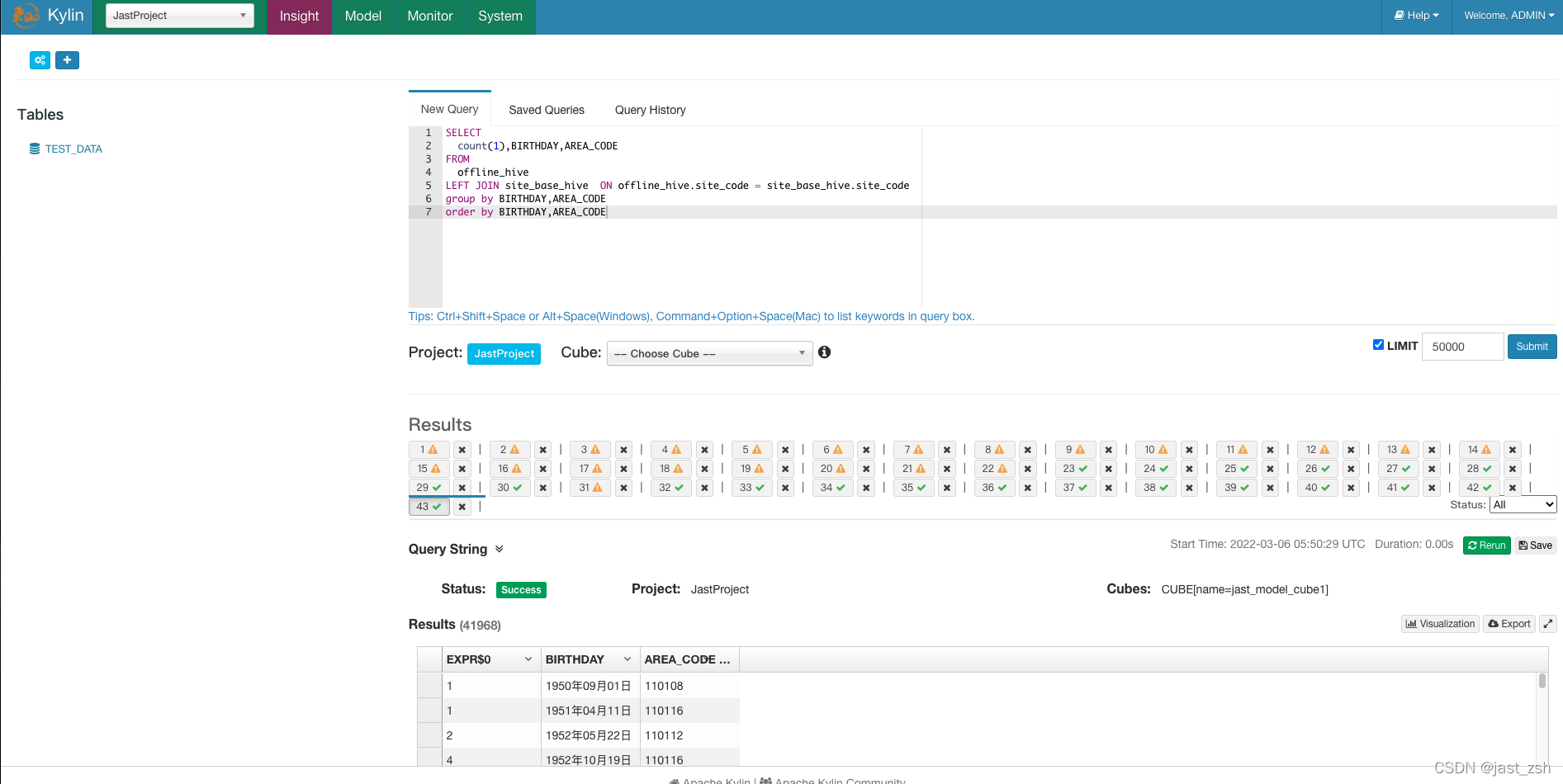Click the Kylin logo icon
This screenshot has width=1563, height=784.
[26, 15]
